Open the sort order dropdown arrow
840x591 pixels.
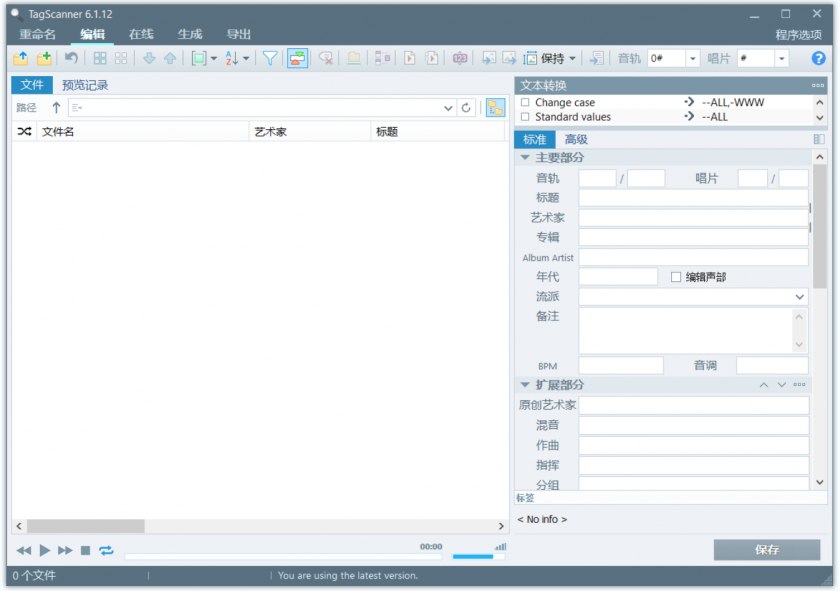246,58
